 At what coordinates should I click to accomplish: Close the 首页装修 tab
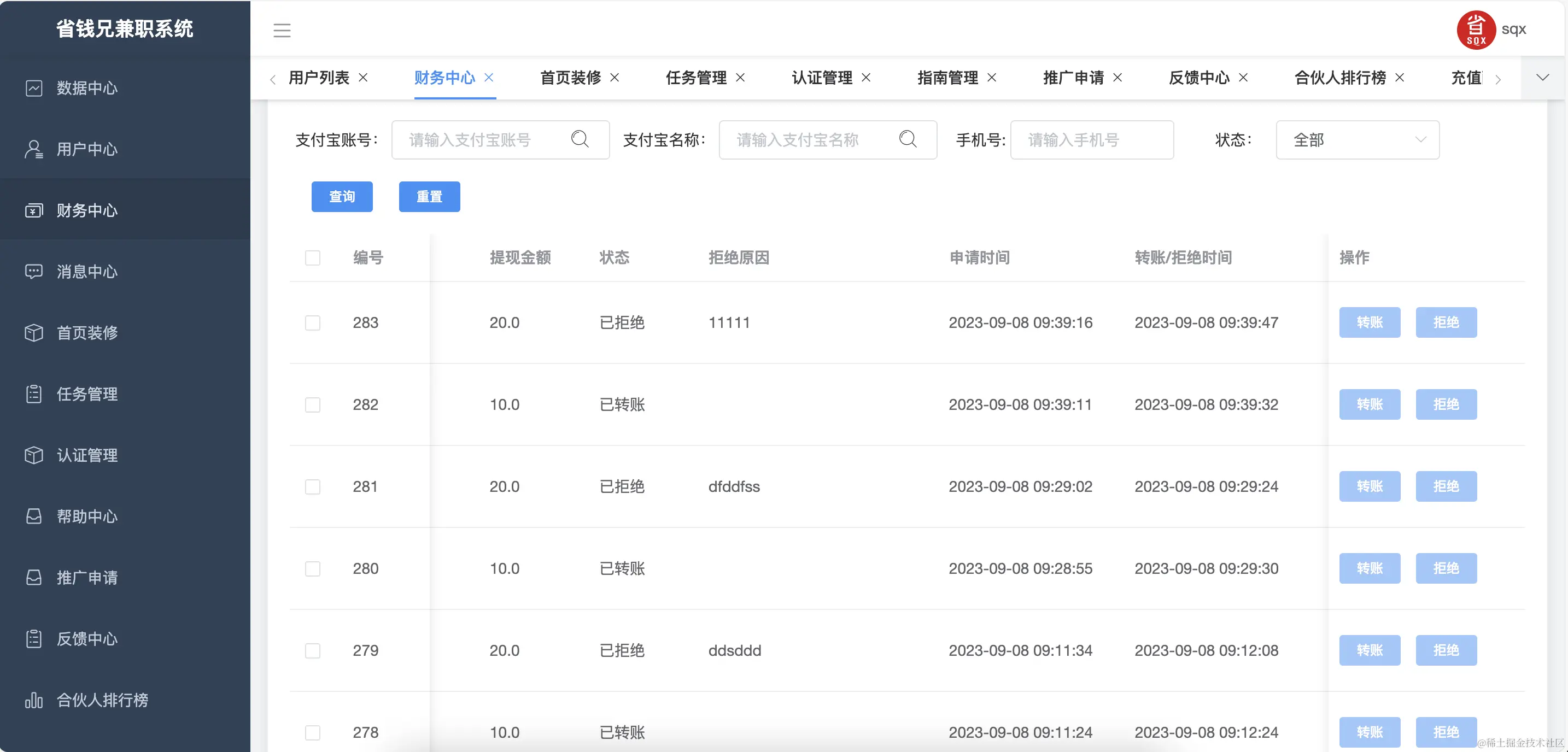pyautogui.click(x=615, y=77)
